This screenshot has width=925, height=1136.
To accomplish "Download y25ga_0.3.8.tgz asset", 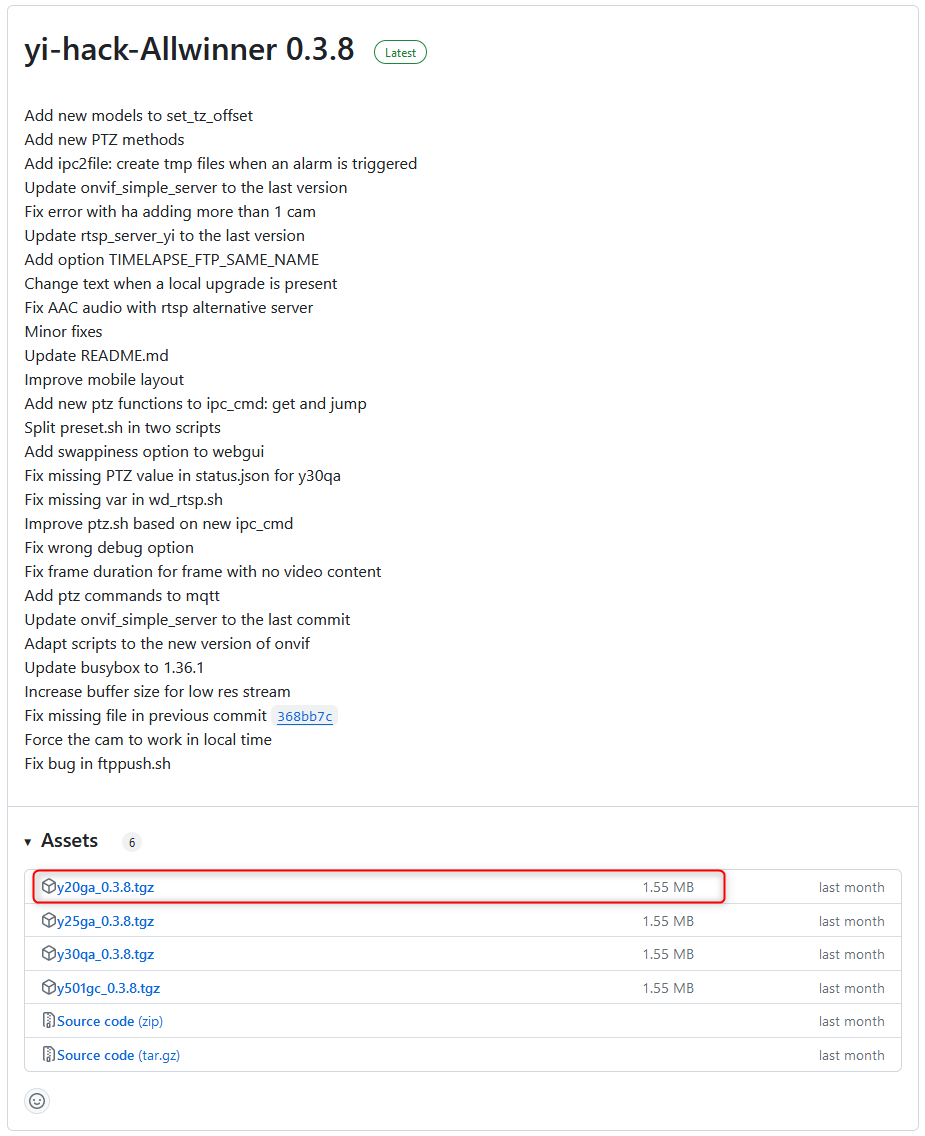I will pos(106,921).
